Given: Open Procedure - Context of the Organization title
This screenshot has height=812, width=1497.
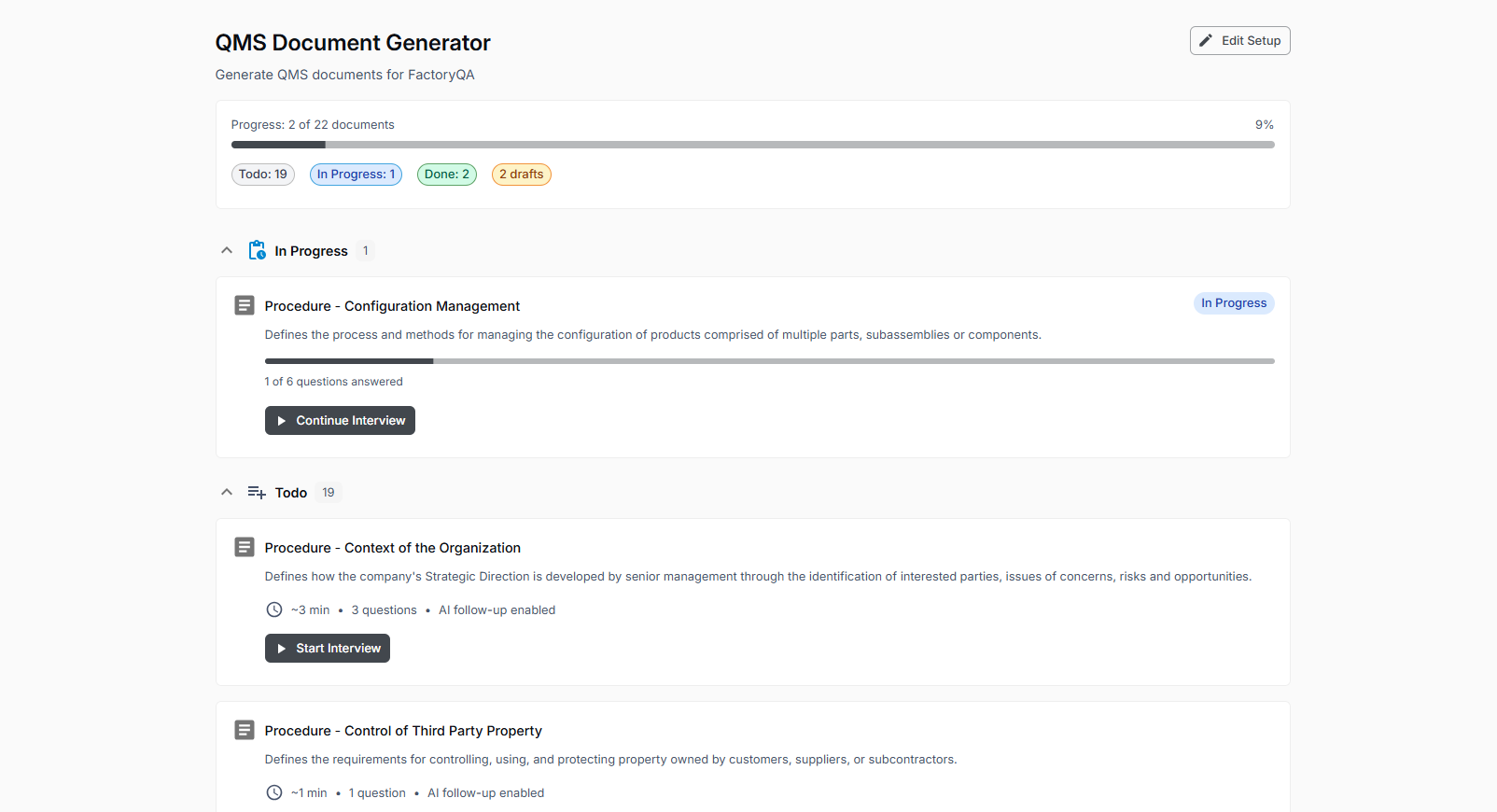Looking at the screenshot, I should tap(392, 548).
